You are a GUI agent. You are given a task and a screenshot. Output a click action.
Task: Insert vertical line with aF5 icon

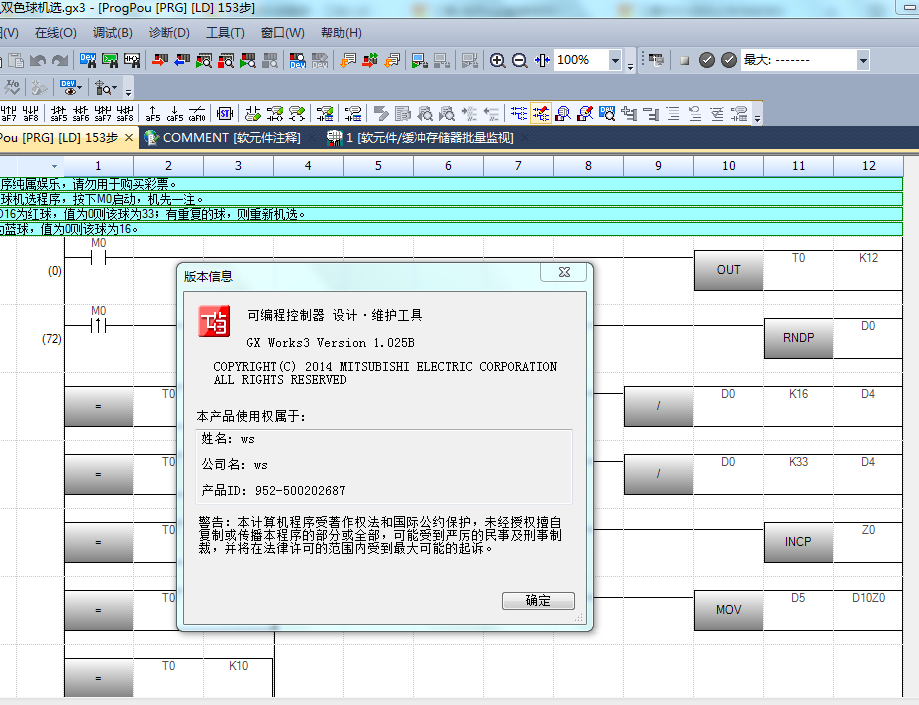point(153,113)
